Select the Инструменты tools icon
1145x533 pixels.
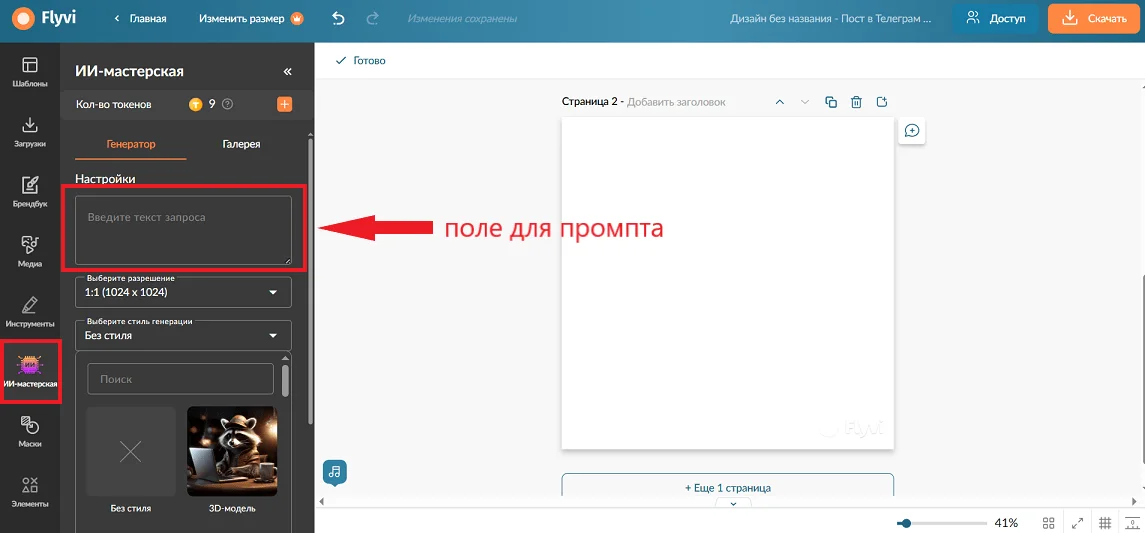click(x=30, y=311)
